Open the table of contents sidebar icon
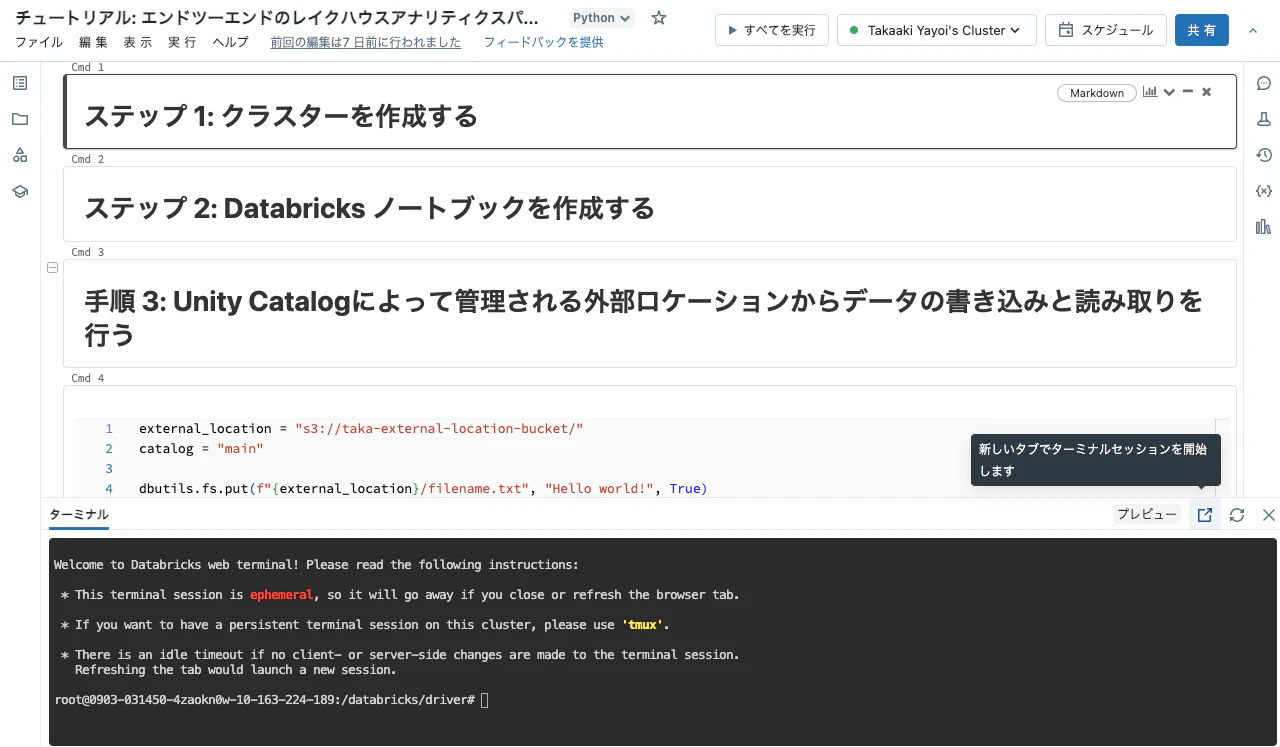 click(x=20, y=83)
